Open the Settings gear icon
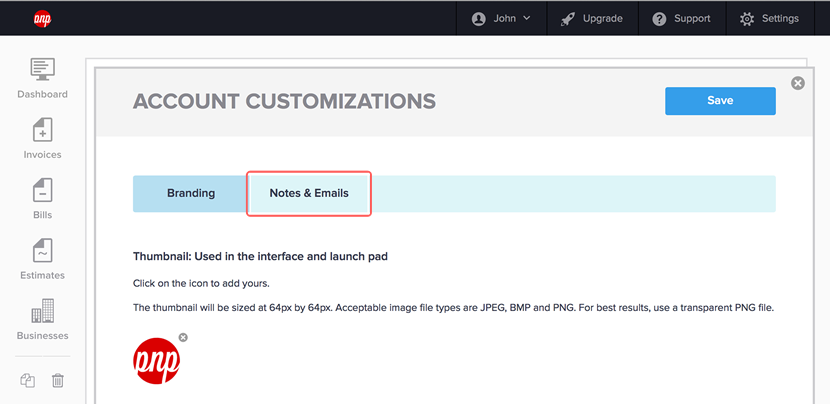The width and height of the screenshot is (830, 404). tap(747, 19)
